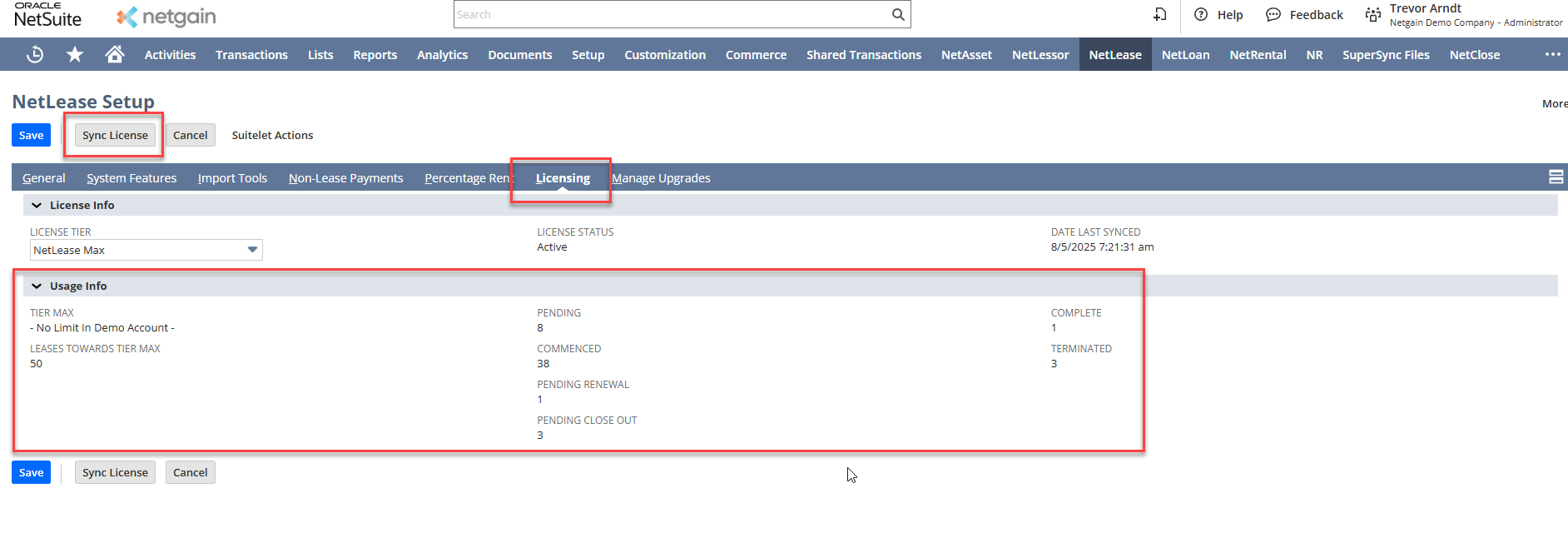Click the Oracle NetSuite logo
Image resolution: width=1568 pixels, height=533 pixels.
47,15
